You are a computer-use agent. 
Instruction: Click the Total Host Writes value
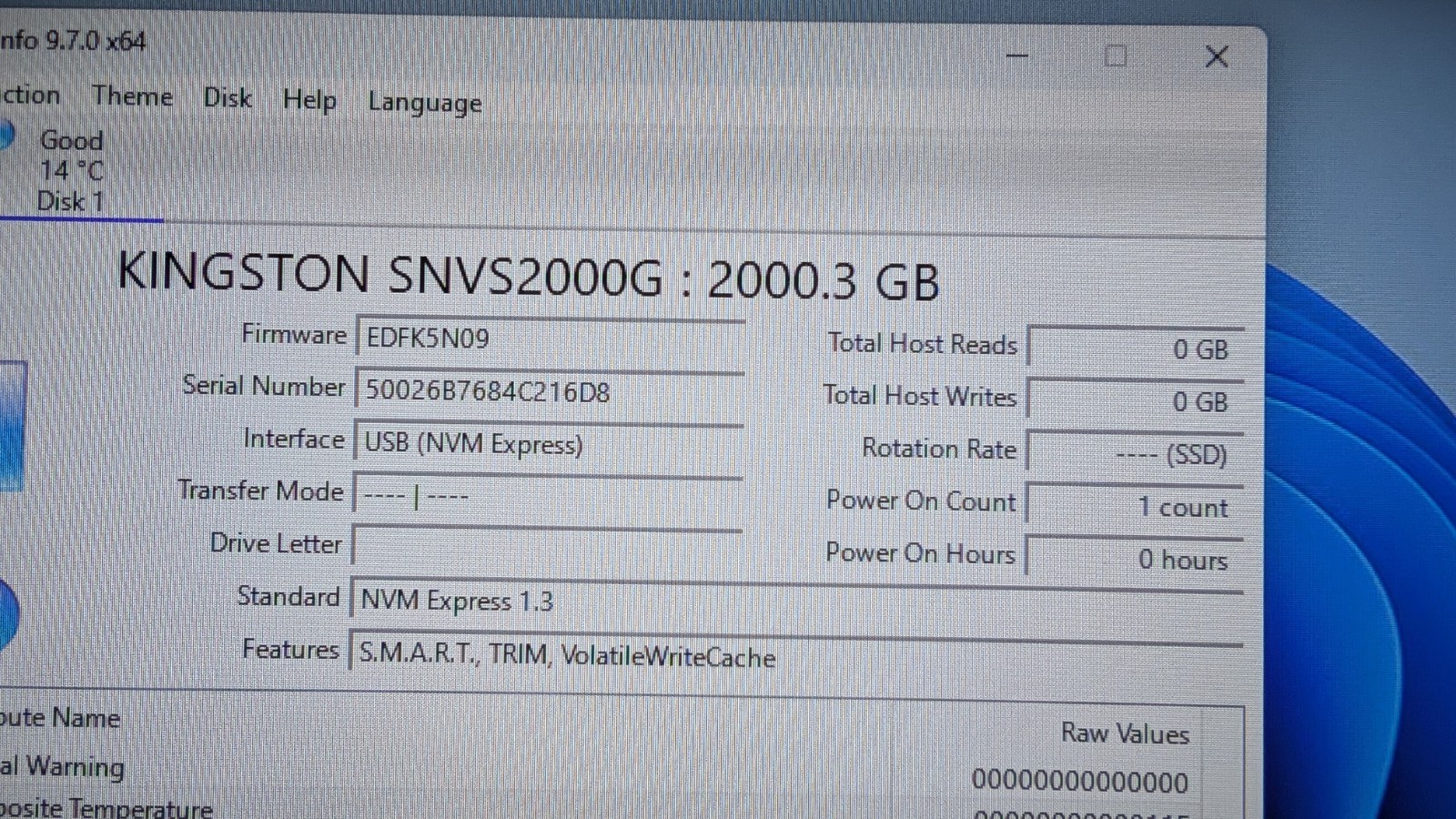1136,400
